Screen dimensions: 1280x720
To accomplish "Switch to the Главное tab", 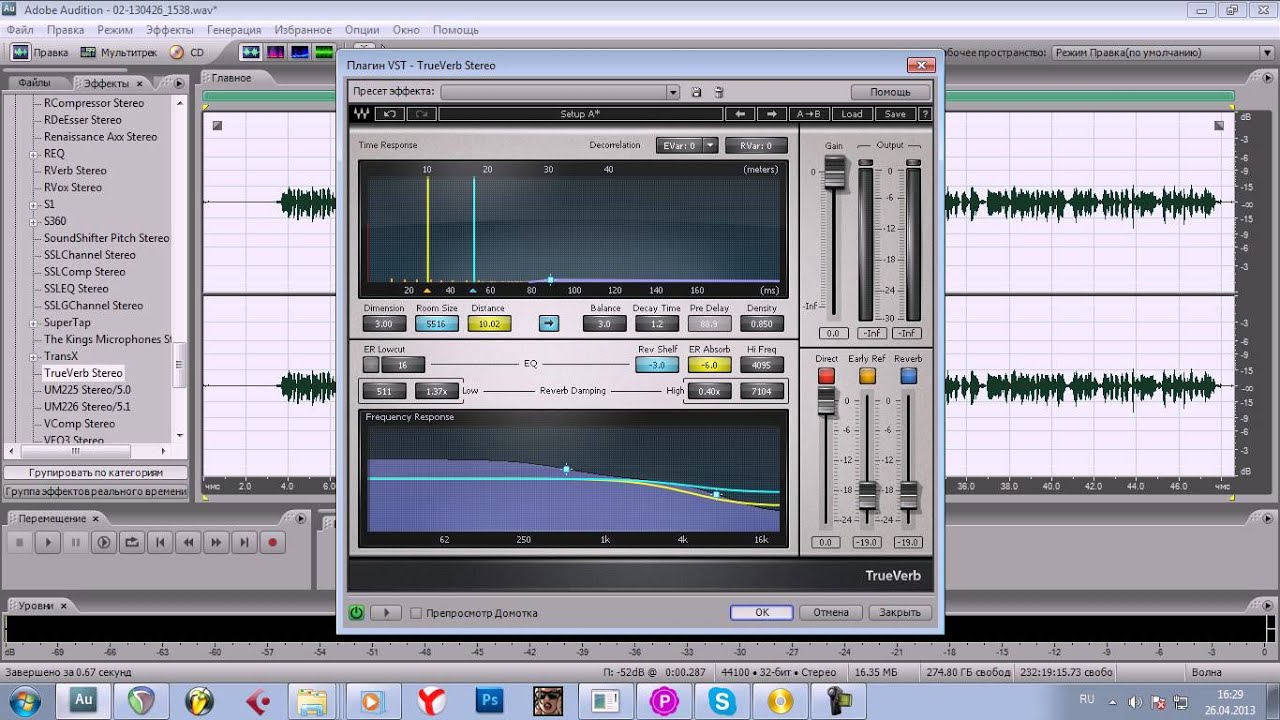I will [x=231, y=78].
